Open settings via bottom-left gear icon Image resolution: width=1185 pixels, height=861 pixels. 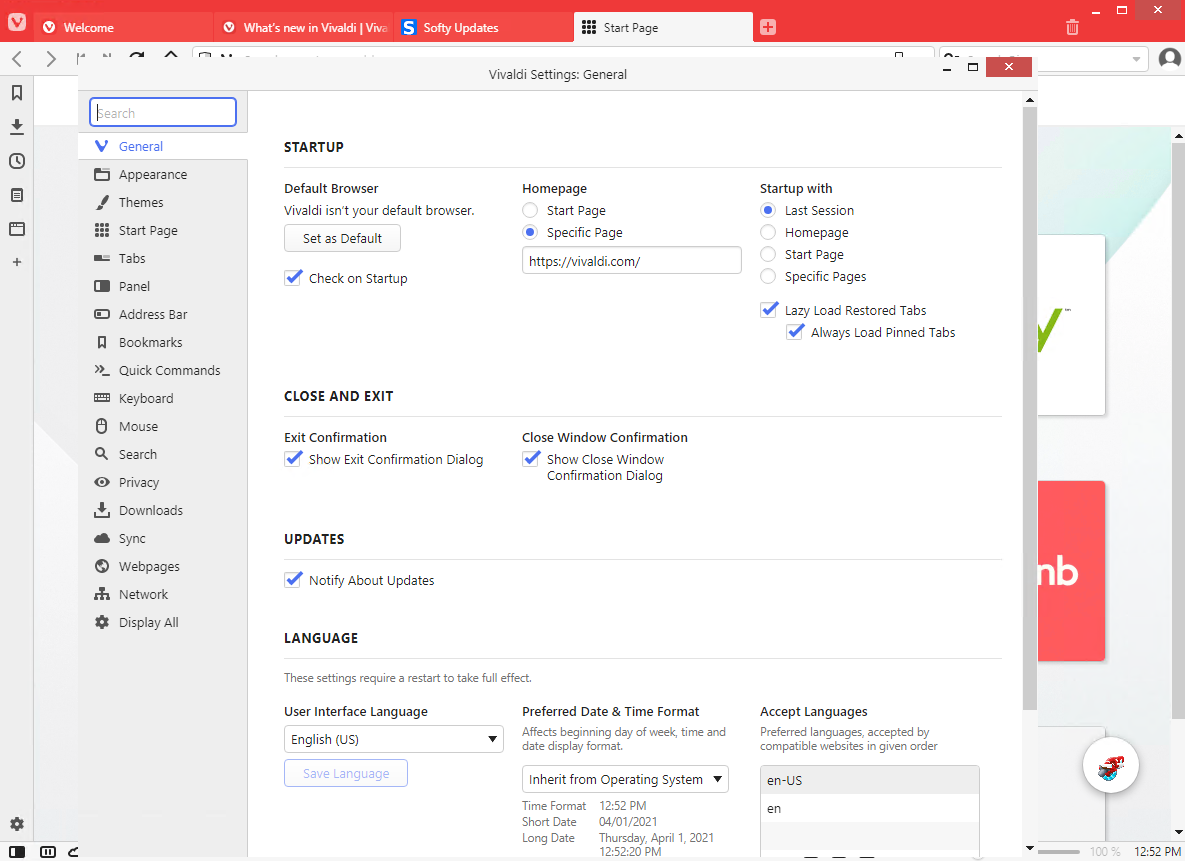click(x=17, y=824)
